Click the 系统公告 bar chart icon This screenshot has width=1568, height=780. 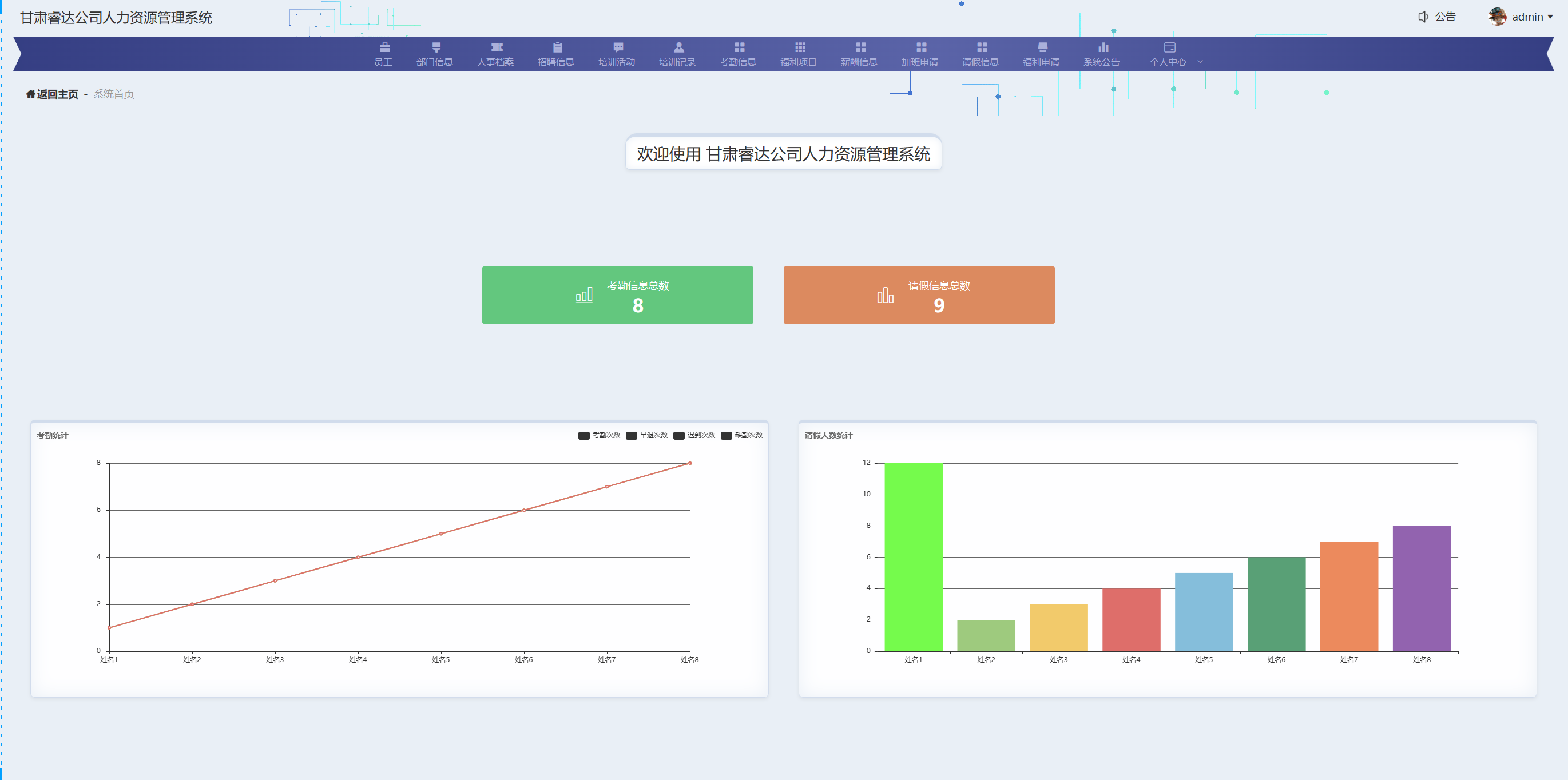click(x=1103, y=47)
